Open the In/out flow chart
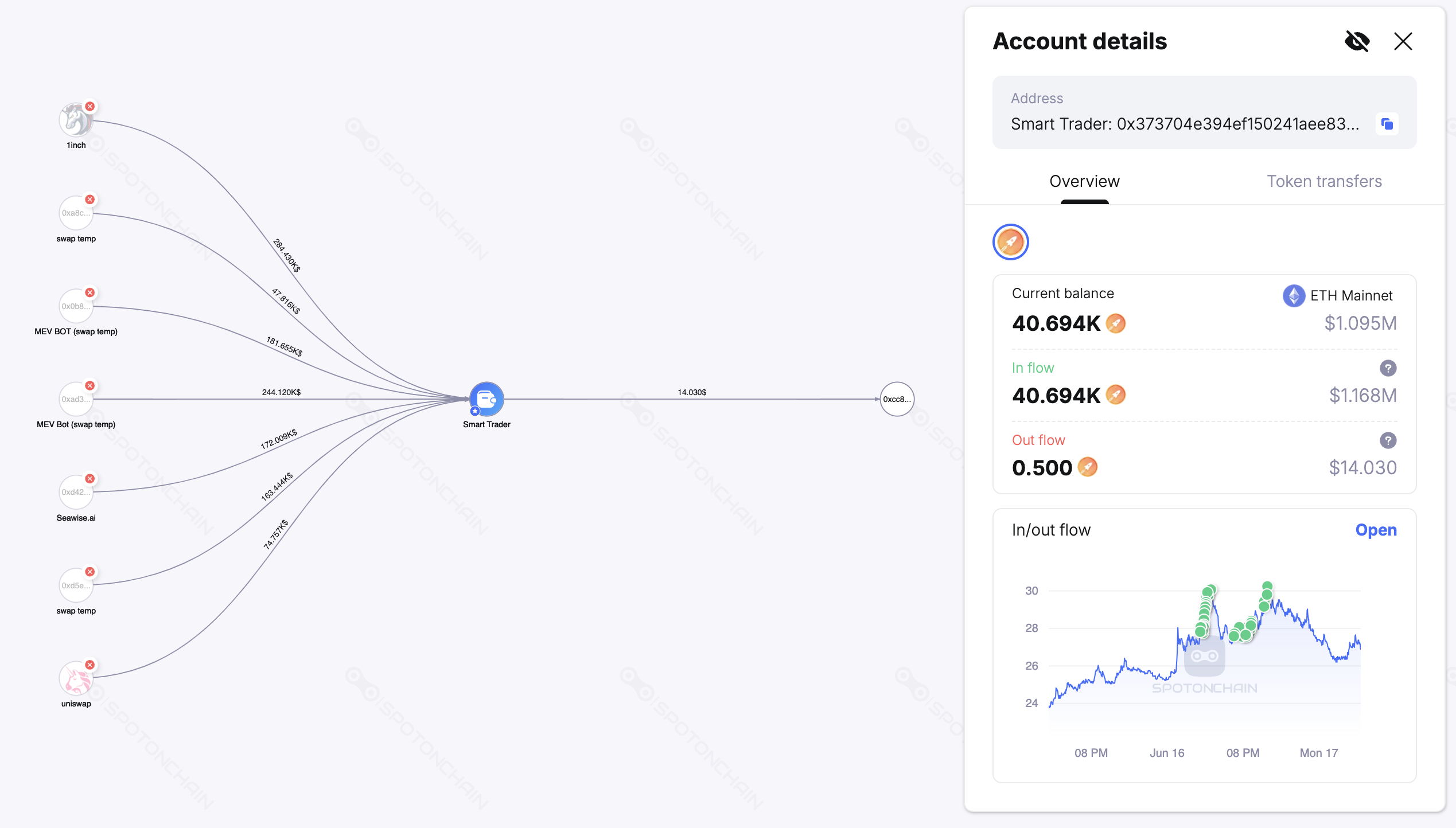This screenshot has width=1456, height=828. point(1376,530)
